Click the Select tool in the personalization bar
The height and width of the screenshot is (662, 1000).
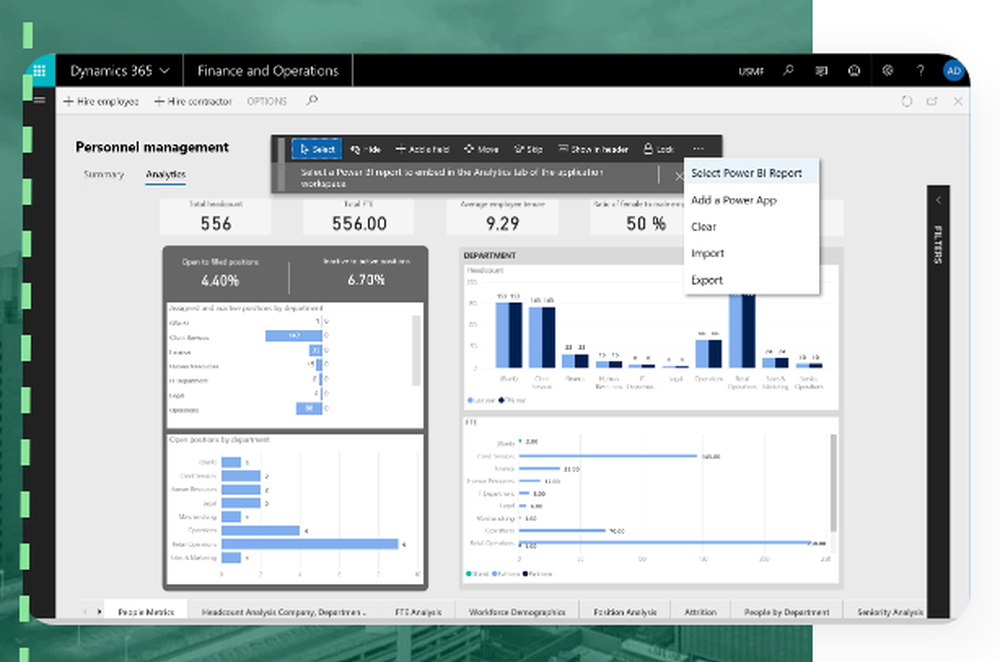317,149
